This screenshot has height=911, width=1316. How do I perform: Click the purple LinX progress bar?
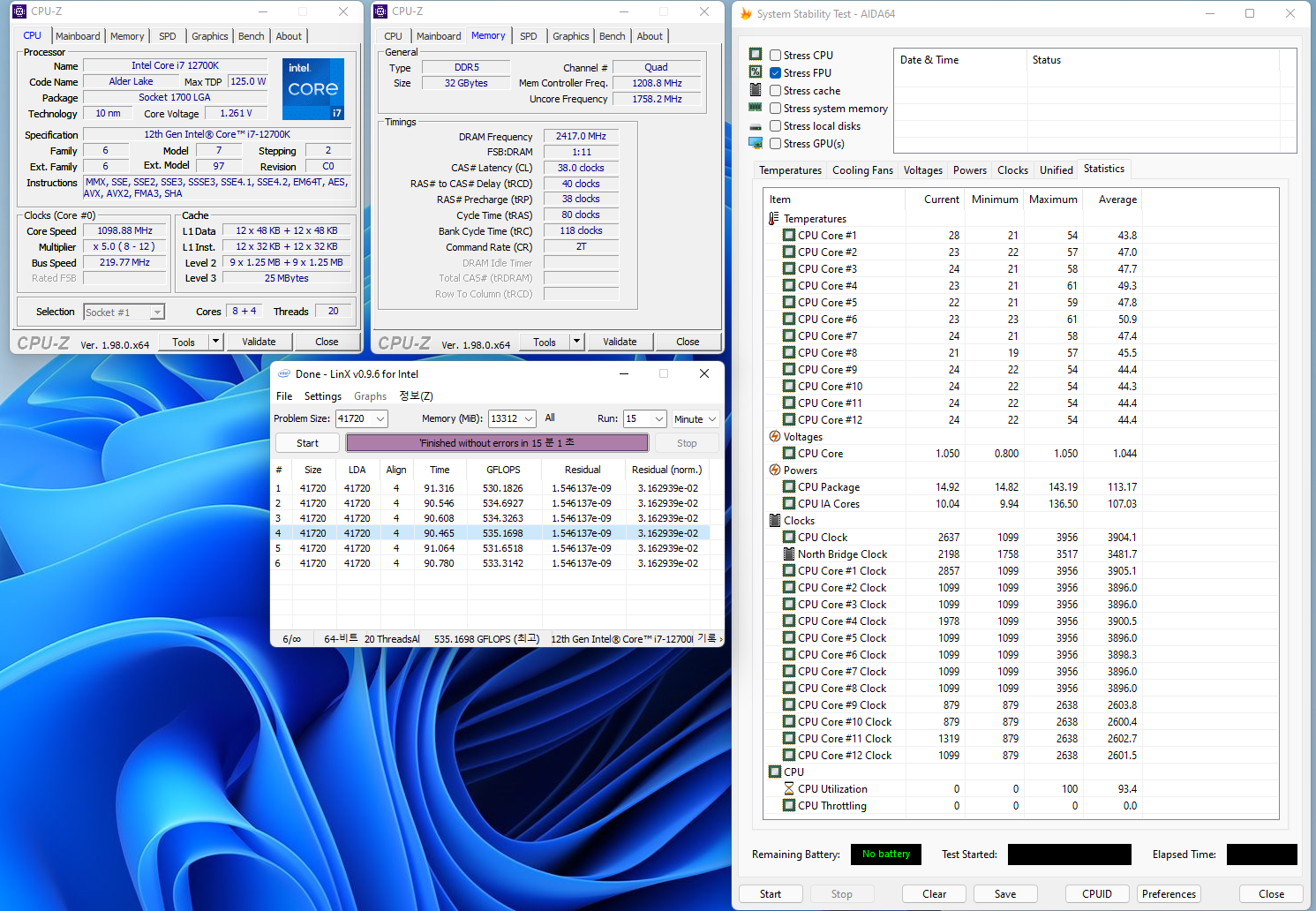tap(497, 443)
